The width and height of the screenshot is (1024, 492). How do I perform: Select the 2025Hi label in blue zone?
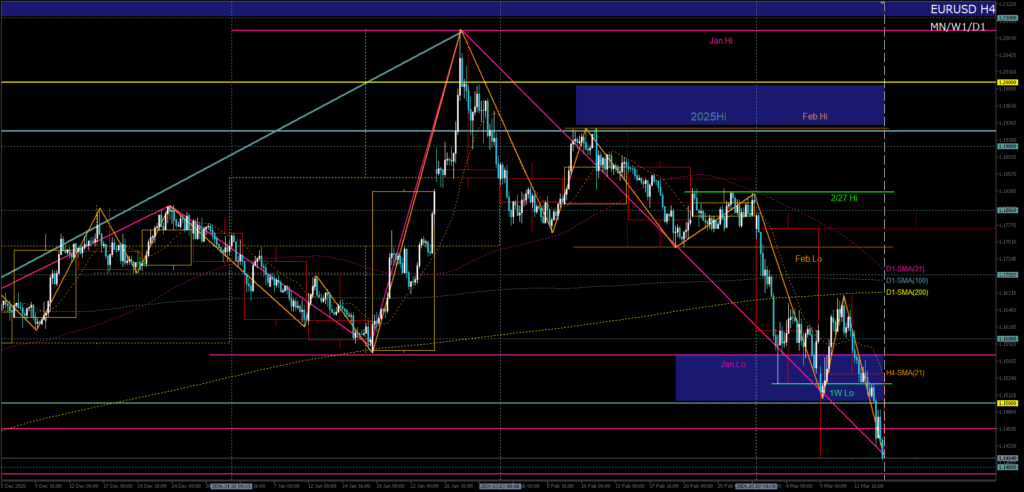[x=708, y=117]
